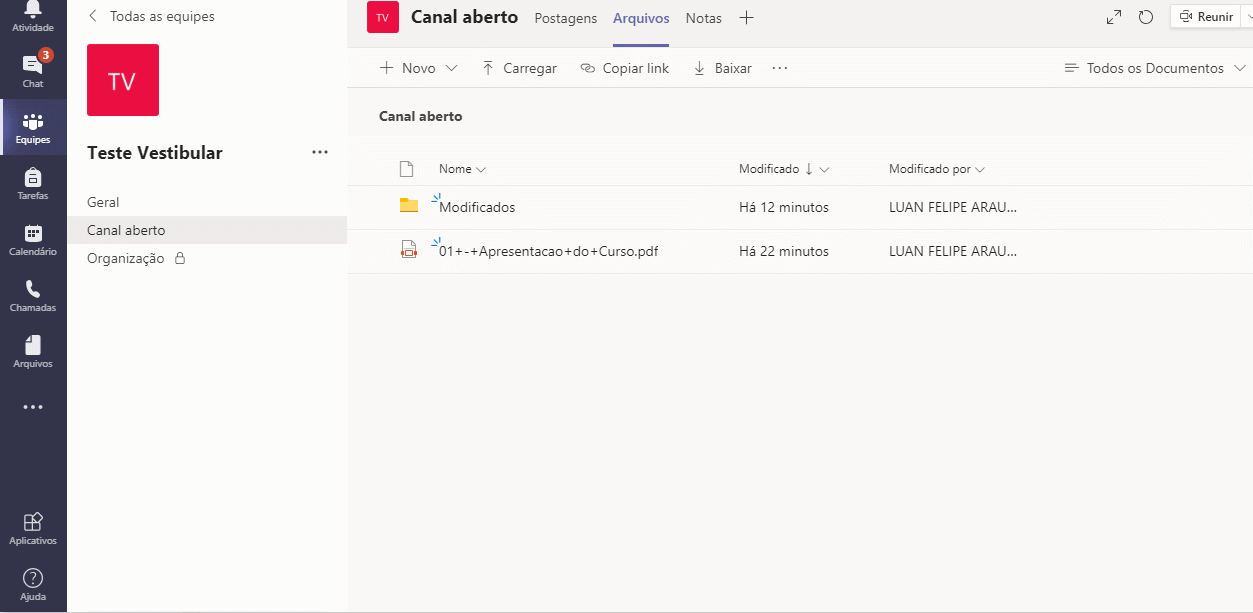The image size is (1253, 613).
Task: Click Copiar link button
Action: [x=625, y=68]
